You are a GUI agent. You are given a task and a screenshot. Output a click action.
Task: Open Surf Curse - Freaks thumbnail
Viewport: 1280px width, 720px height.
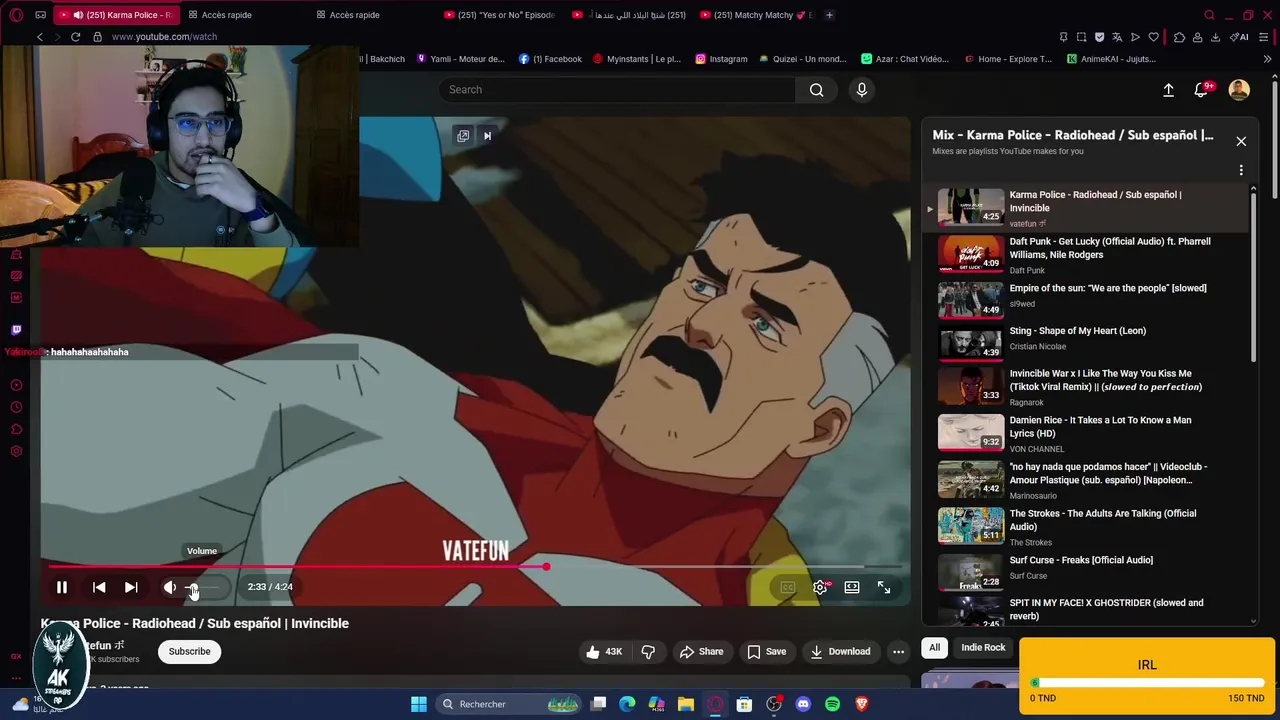pos(970,572)
